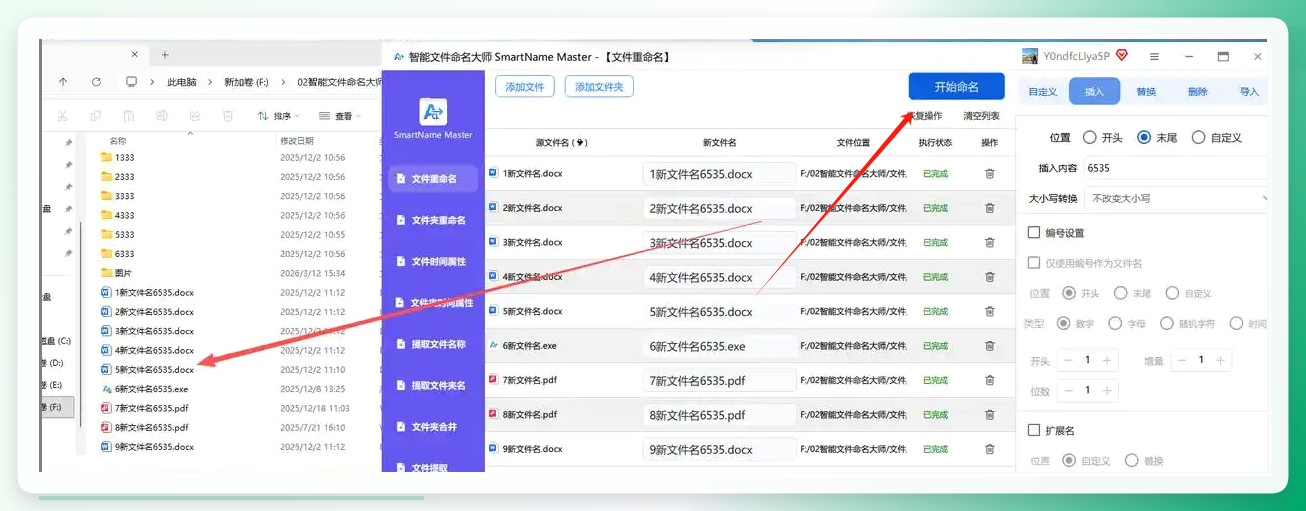Click the new name field 6新文件名6535.exe
This screenshot has width=1306, height=511.
719,346
